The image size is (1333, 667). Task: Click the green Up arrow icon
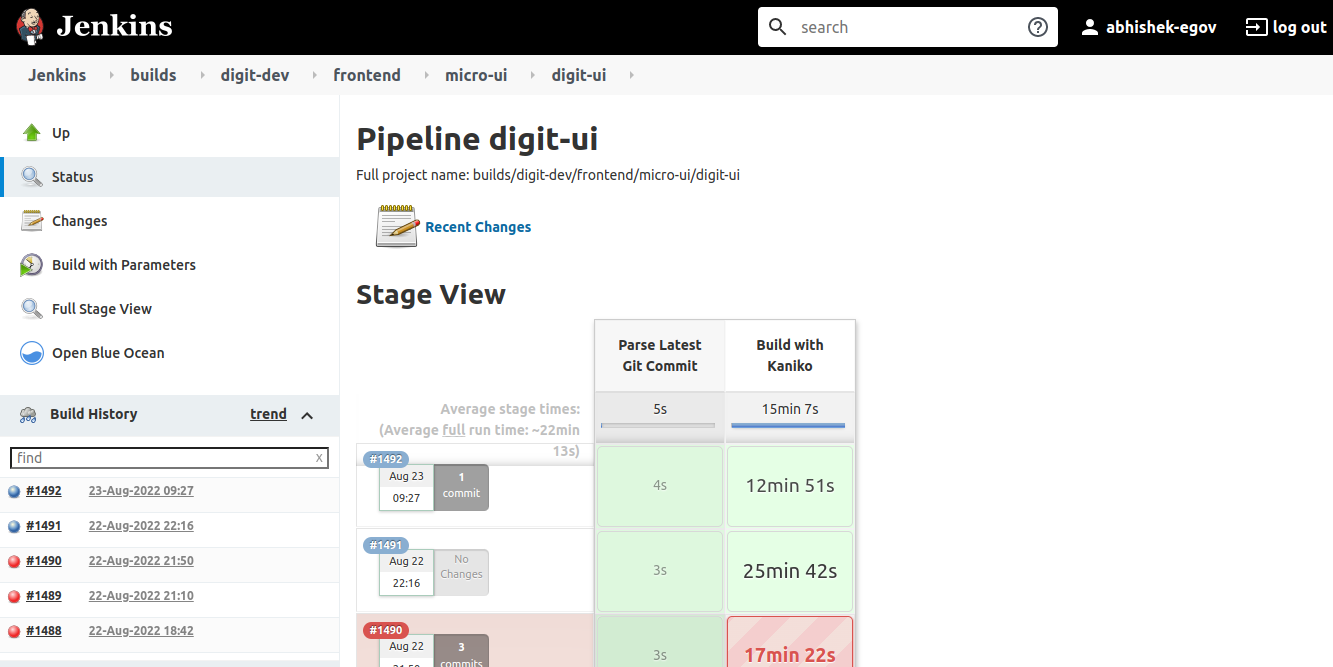pyautogui.click(x=32, y=133)
